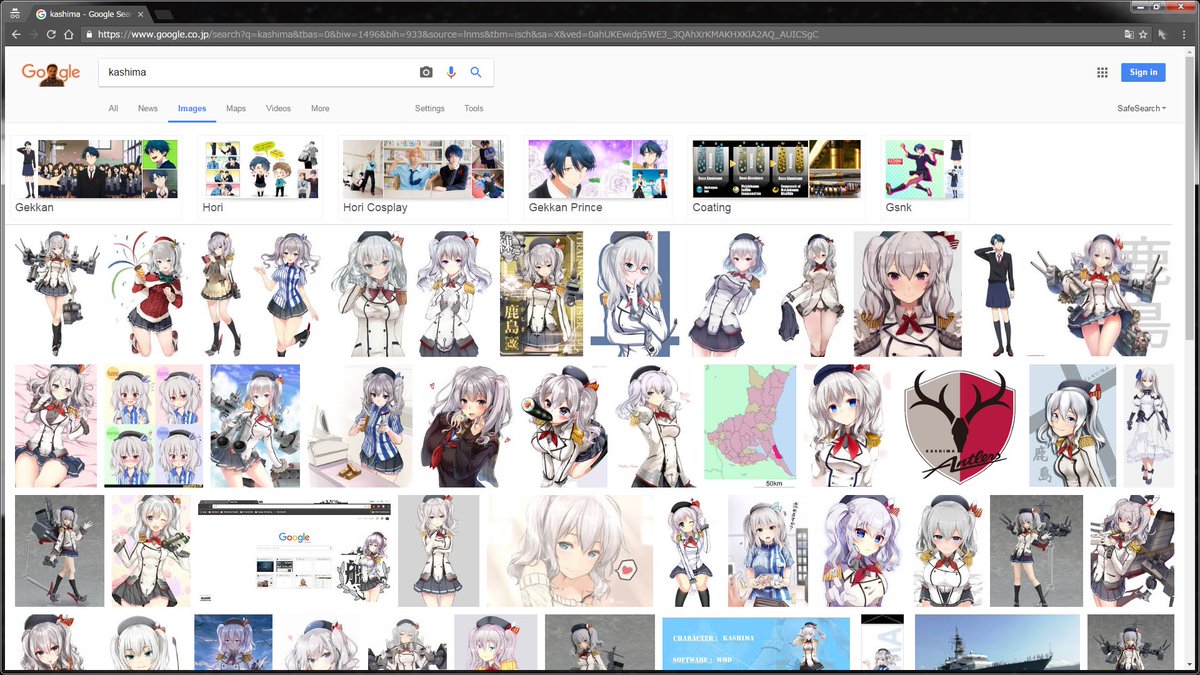Open a new browser tab
This screenshot has height=675, width=1200.
[164, 14]
